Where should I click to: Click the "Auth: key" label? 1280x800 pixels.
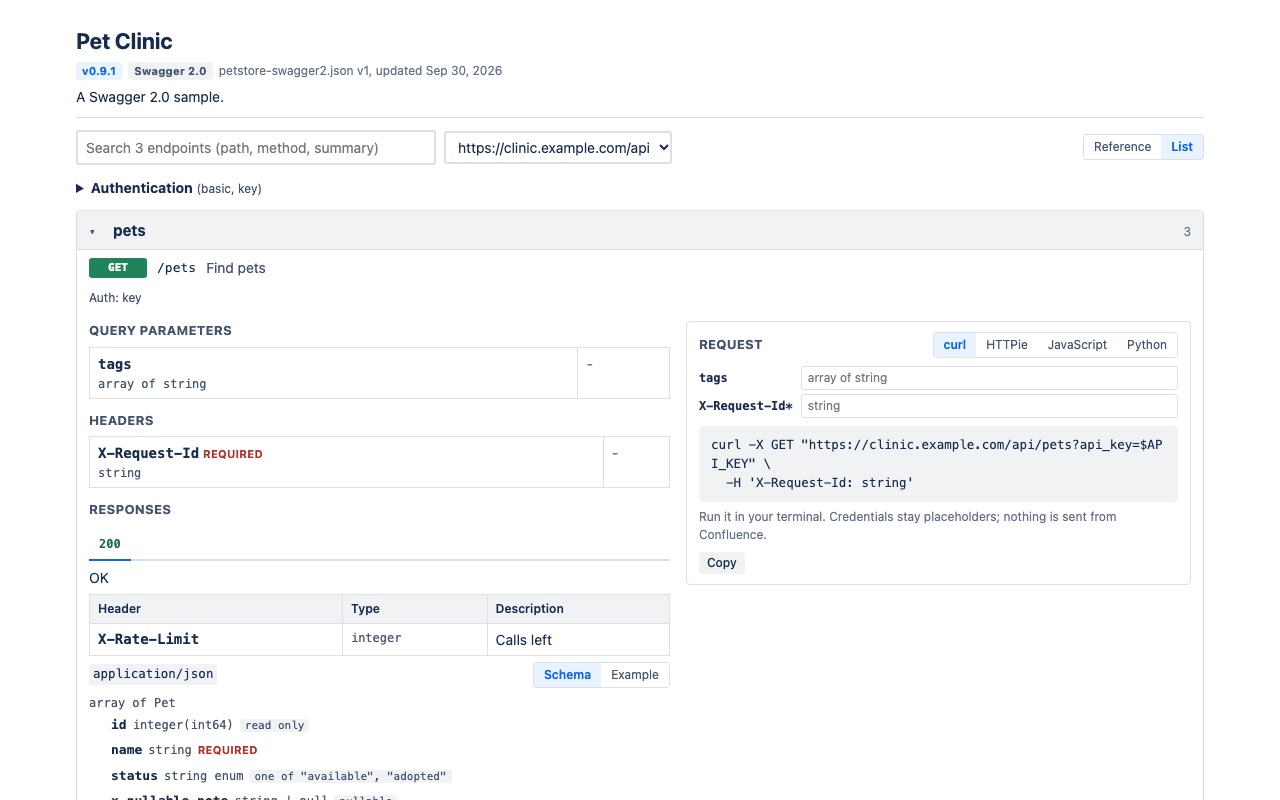(x=115, y=298)
